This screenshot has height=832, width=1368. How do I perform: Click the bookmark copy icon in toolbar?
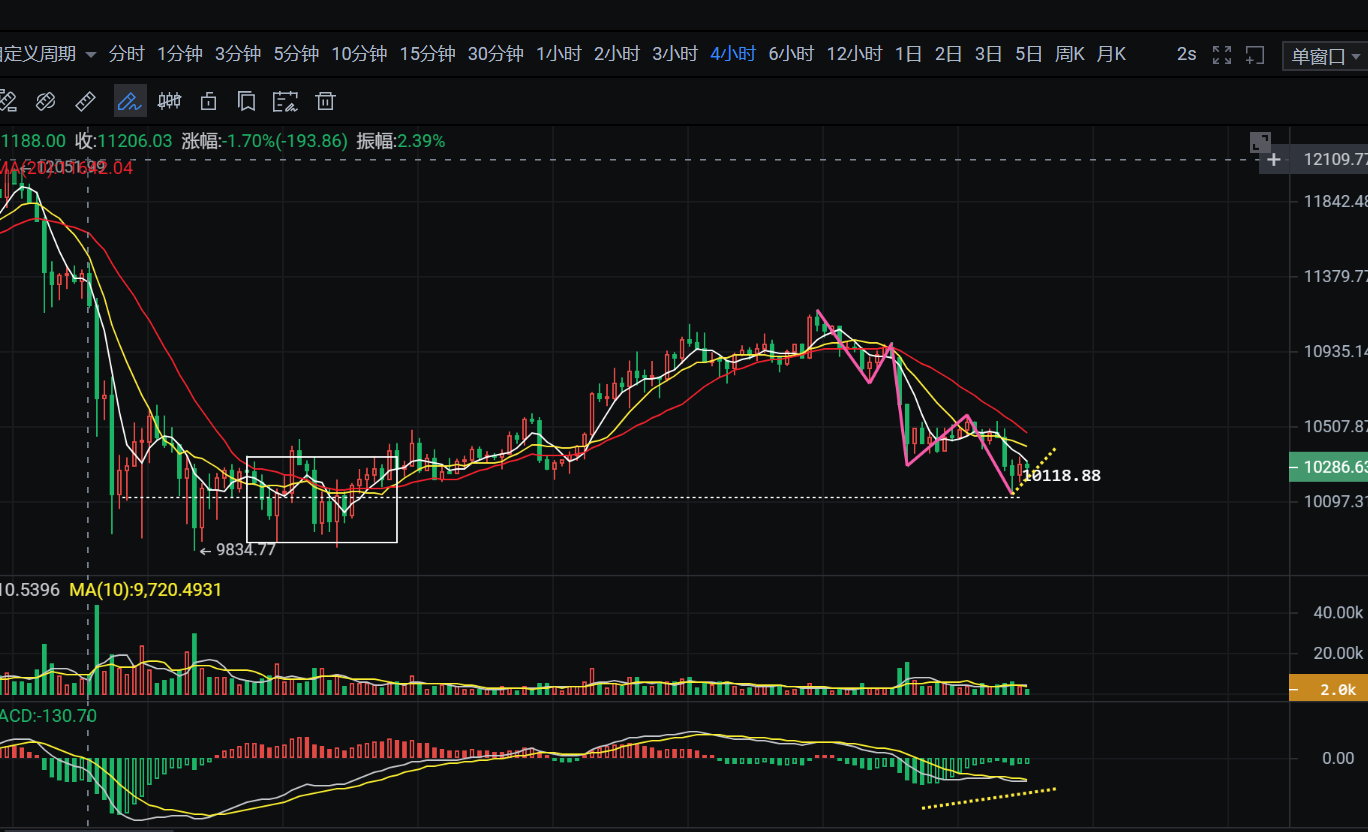coord(247,101)
